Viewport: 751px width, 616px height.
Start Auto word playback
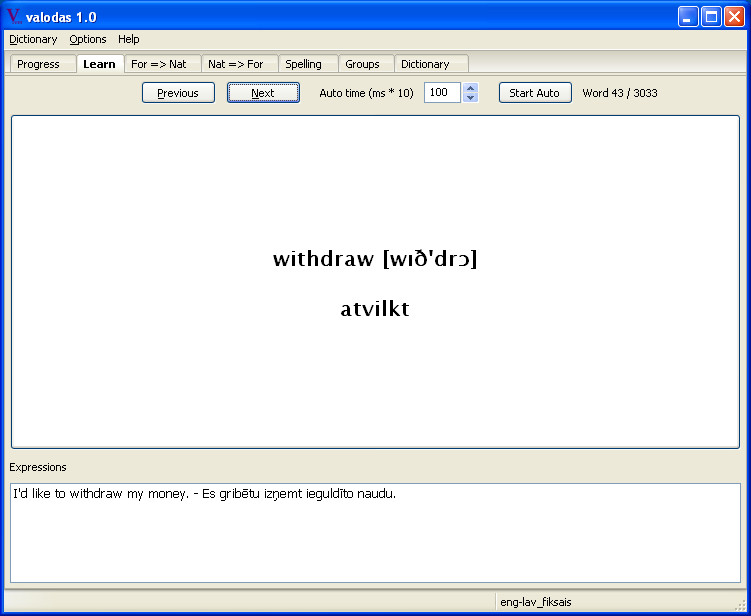point(535,93)
